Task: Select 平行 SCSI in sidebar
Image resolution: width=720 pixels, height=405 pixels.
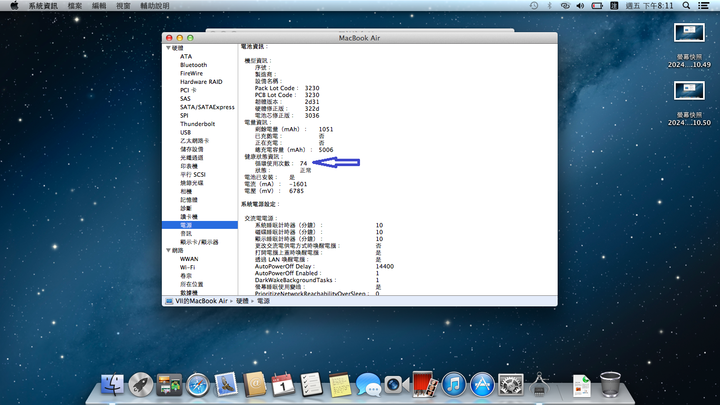Action: pos(193,174)
